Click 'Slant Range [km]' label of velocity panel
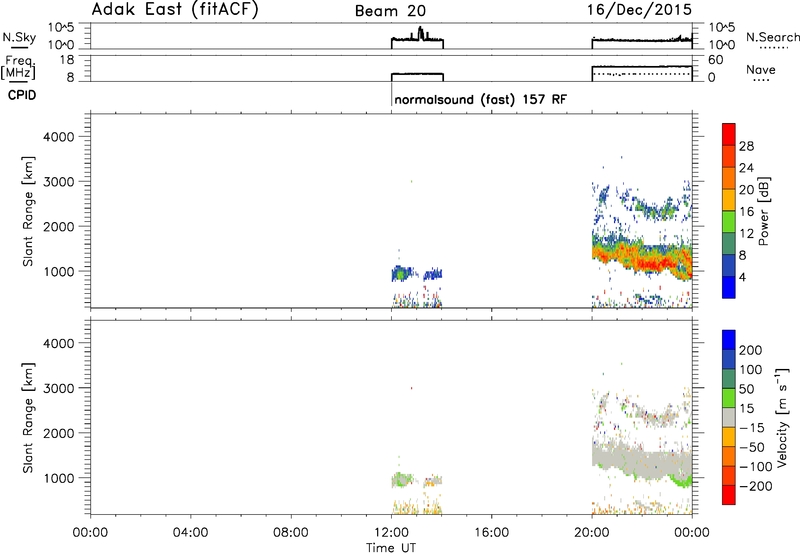The image size is (800, 554). click(x=28, y=418)
